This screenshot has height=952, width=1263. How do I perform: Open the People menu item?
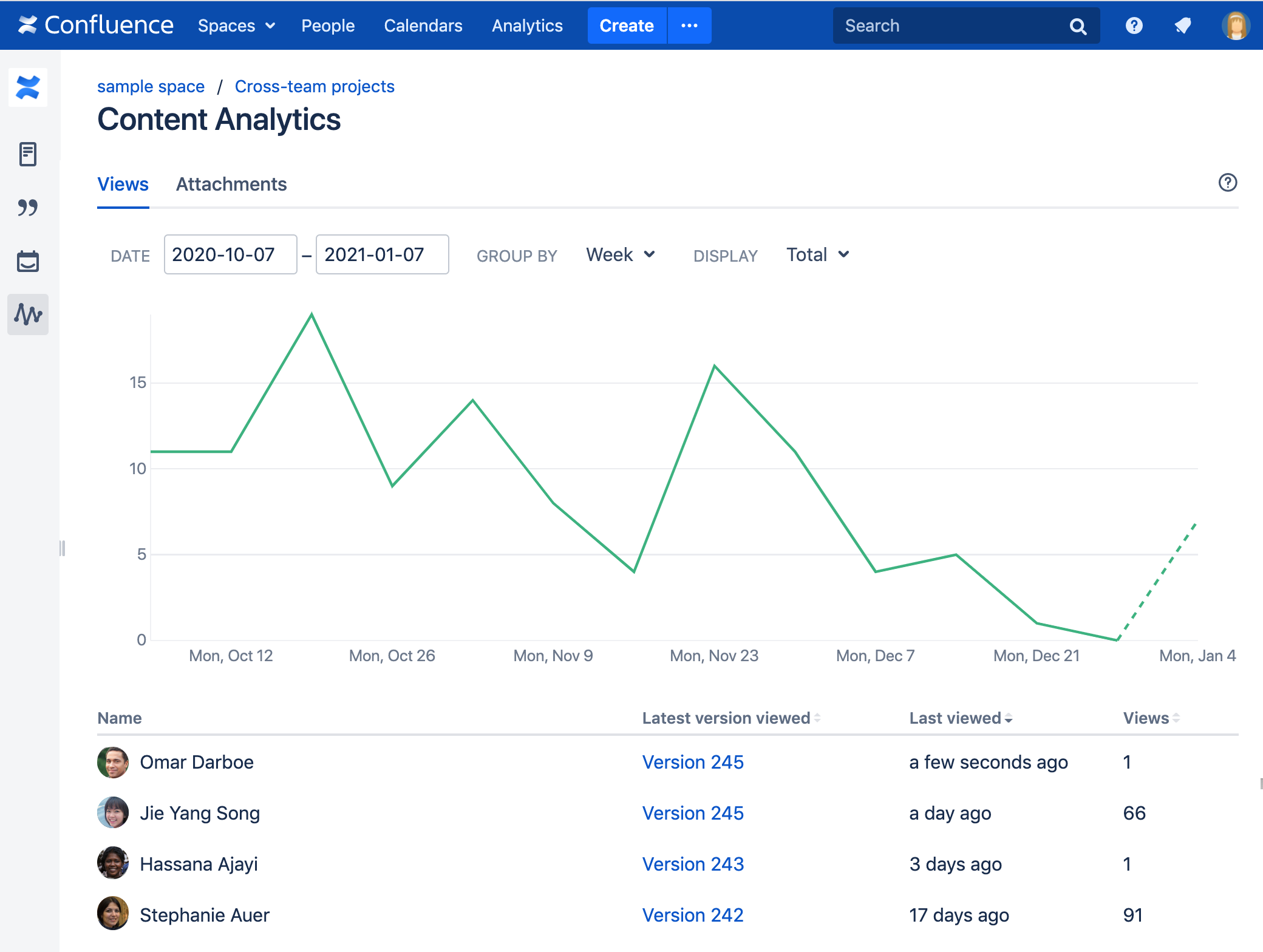tap(328, 25)
